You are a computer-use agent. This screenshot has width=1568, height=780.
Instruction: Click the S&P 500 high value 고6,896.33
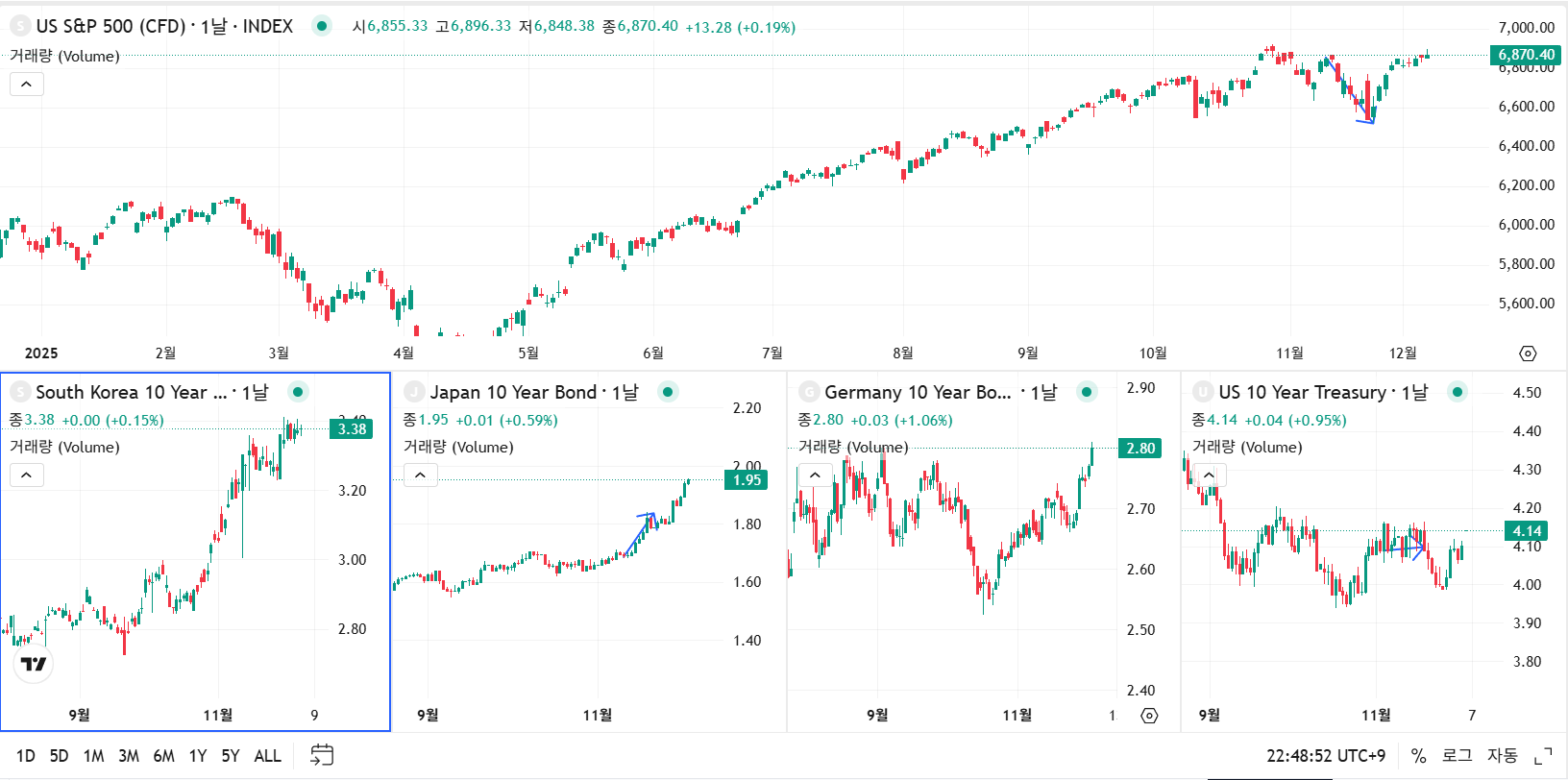473,26
